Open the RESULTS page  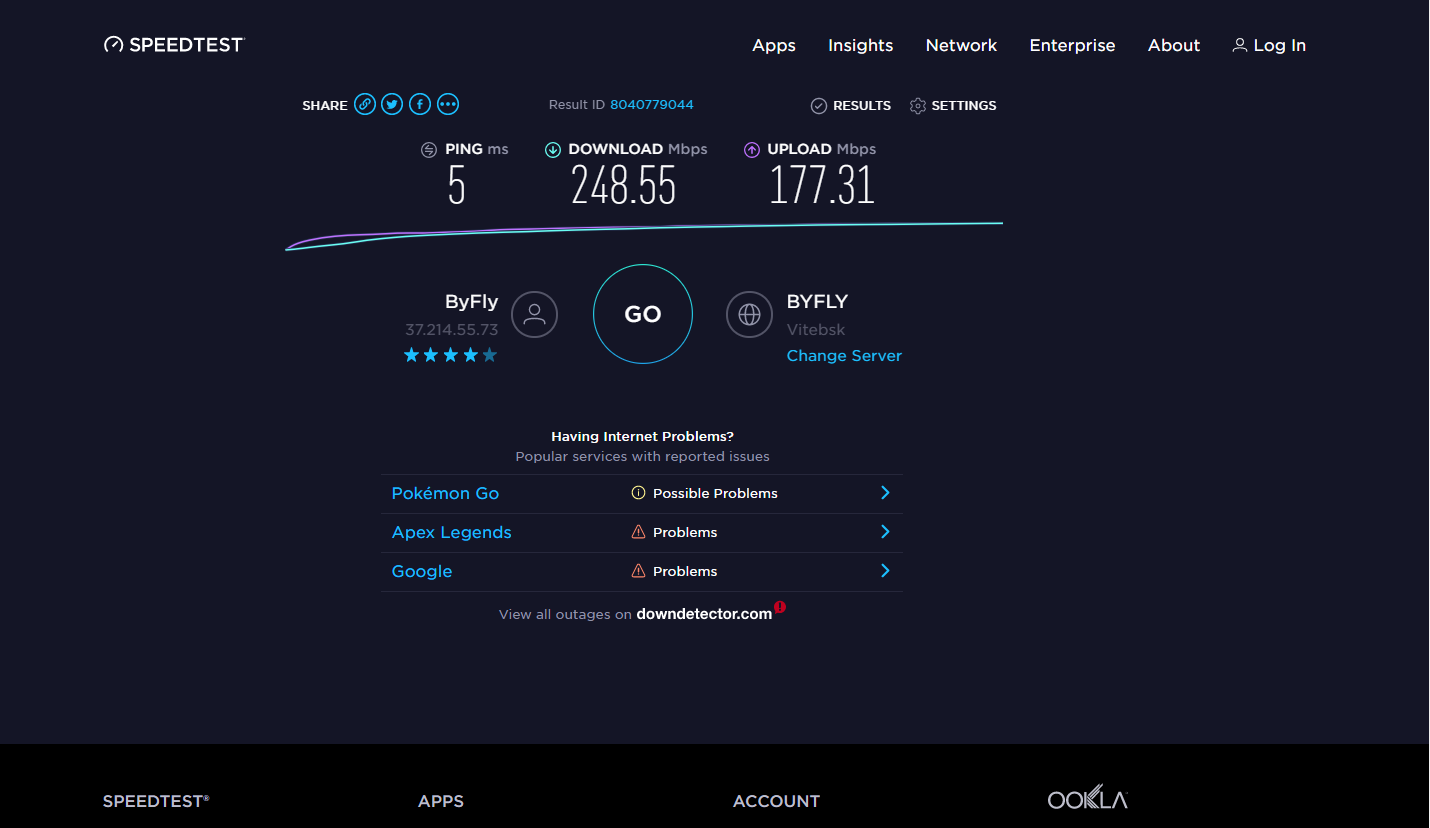pyautogui.click(x=862, y=105)
